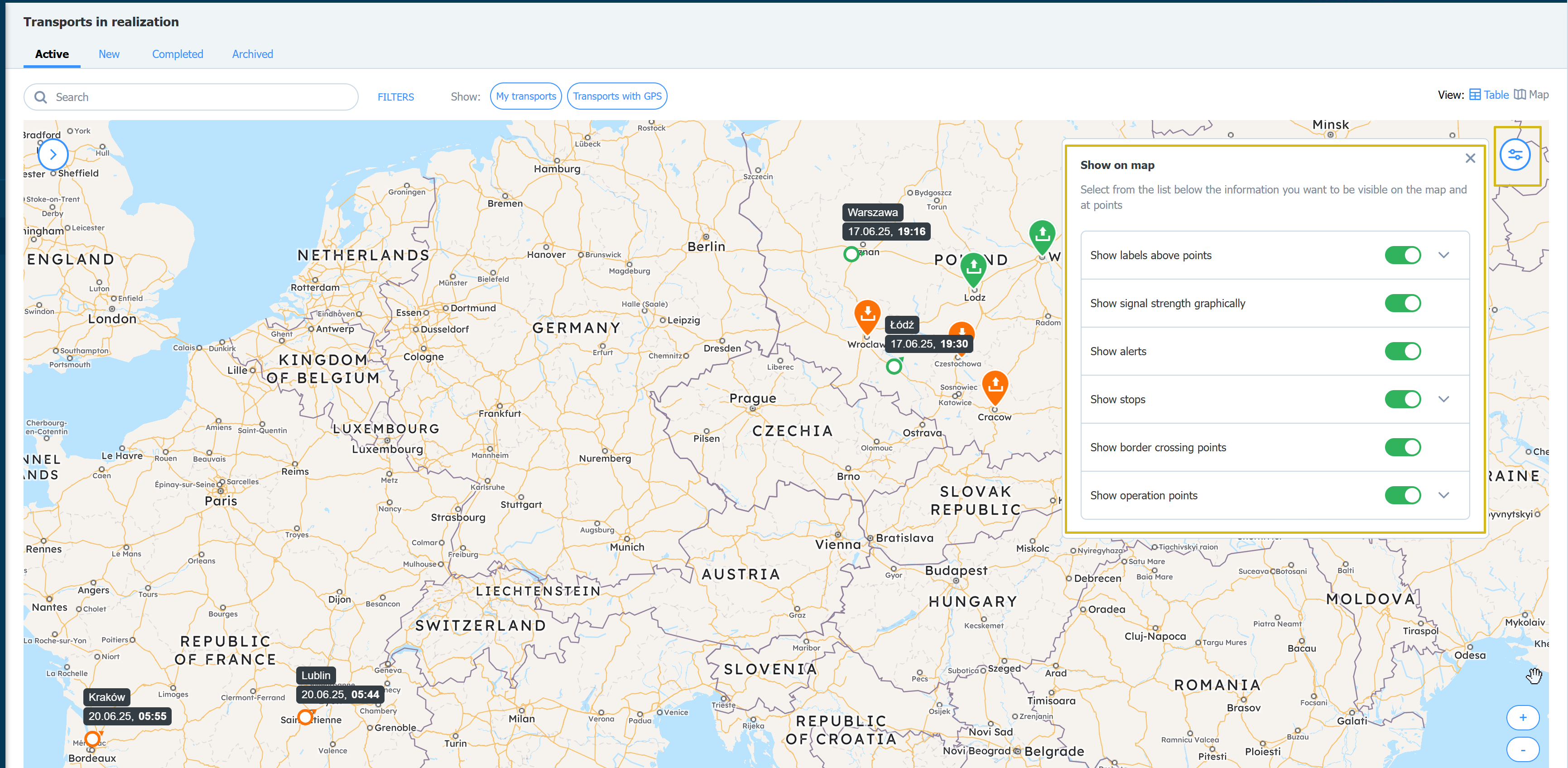Toggle Show stops switch

tap(1402, 400)
